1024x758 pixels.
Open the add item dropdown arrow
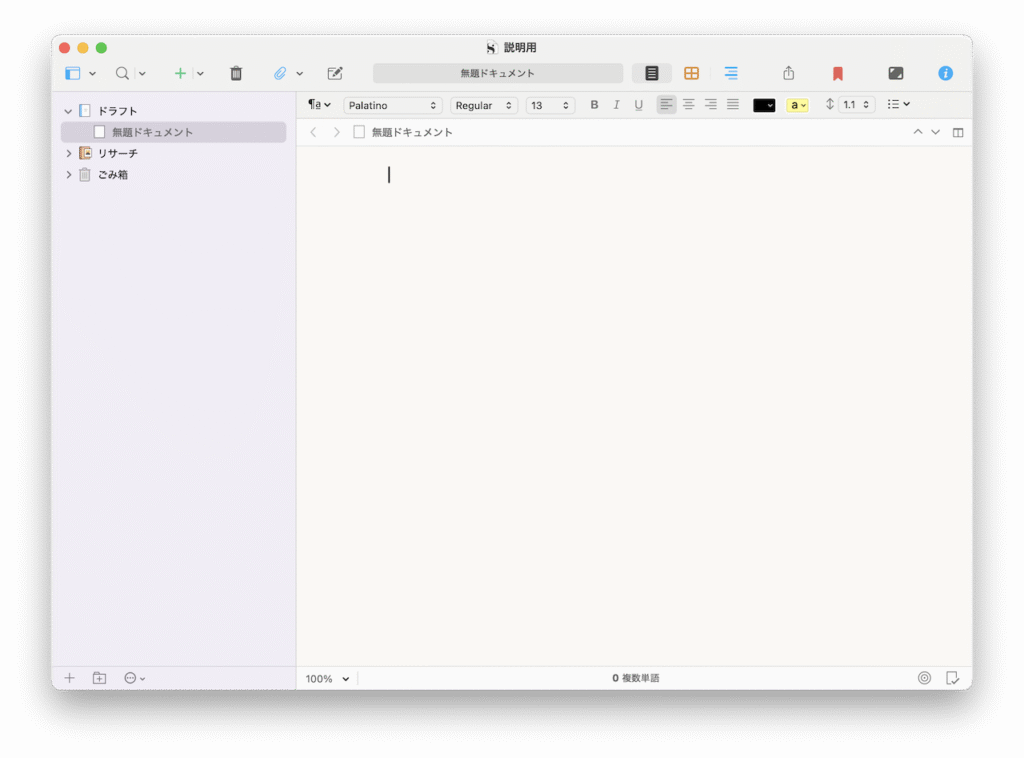[x=200, y=74]
